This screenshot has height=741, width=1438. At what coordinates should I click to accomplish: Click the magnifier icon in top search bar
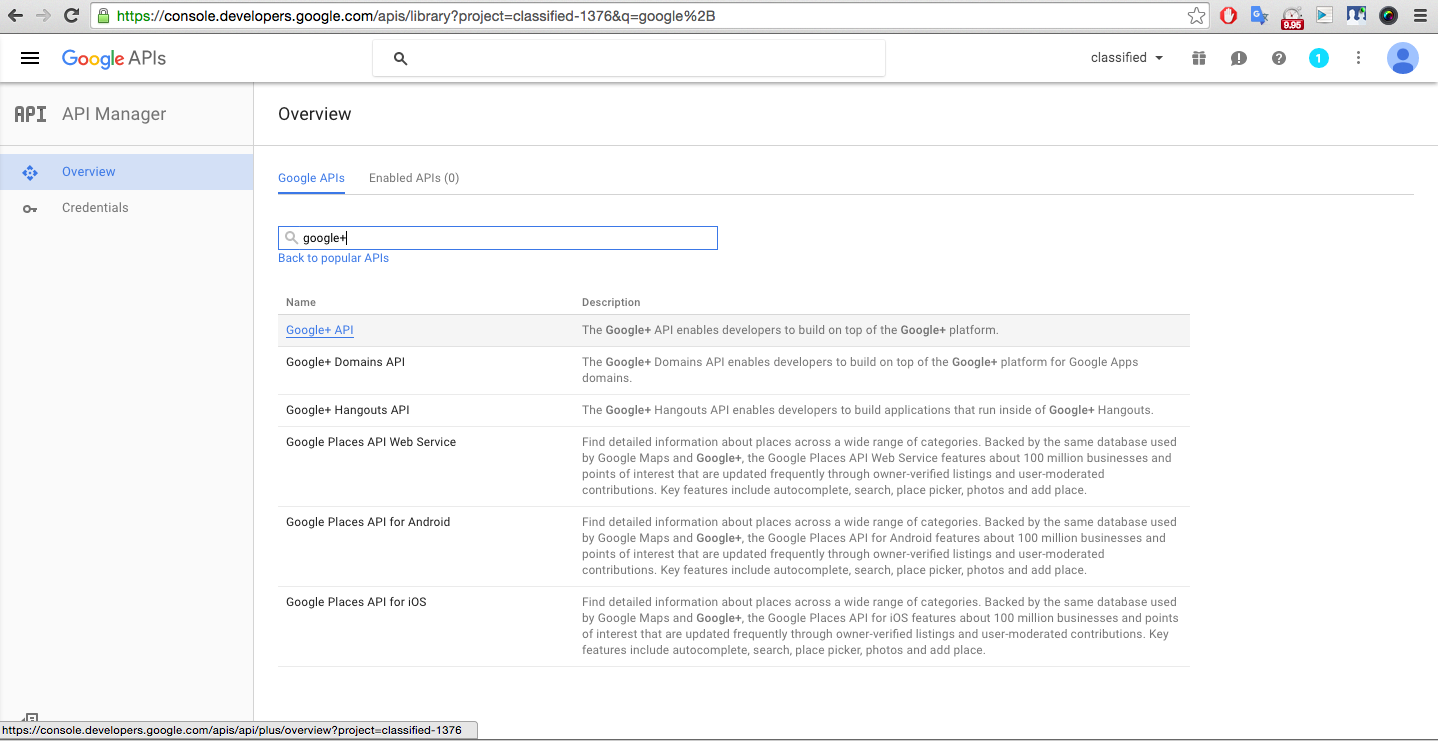pos(401,59)
